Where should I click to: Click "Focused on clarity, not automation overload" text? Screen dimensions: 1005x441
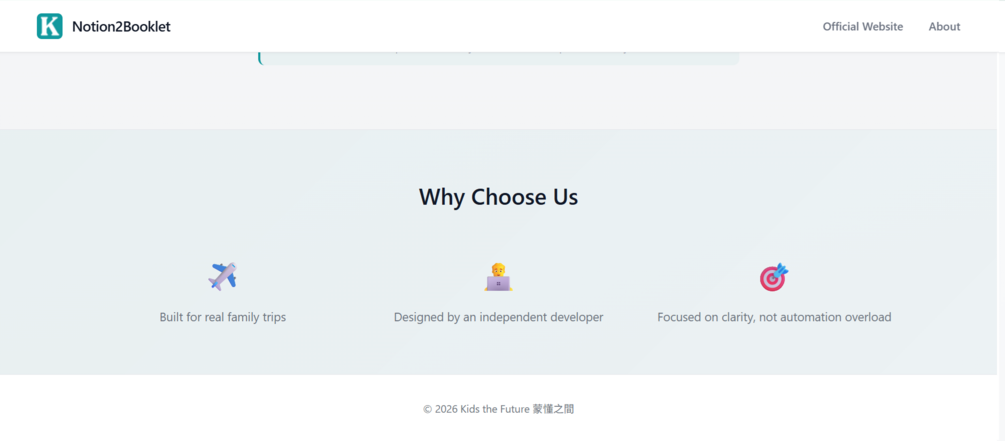pyautogui.click(x=774, y=317)
